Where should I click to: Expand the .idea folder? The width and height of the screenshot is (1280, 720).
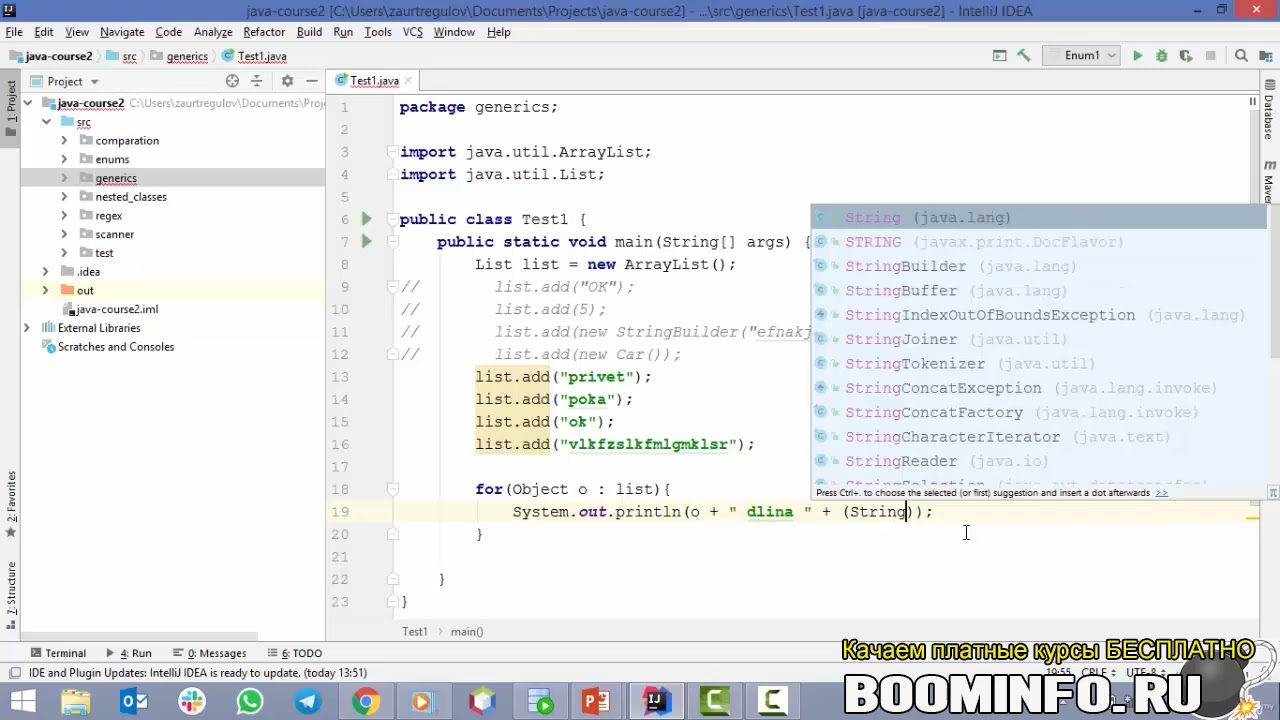[46, 272]
